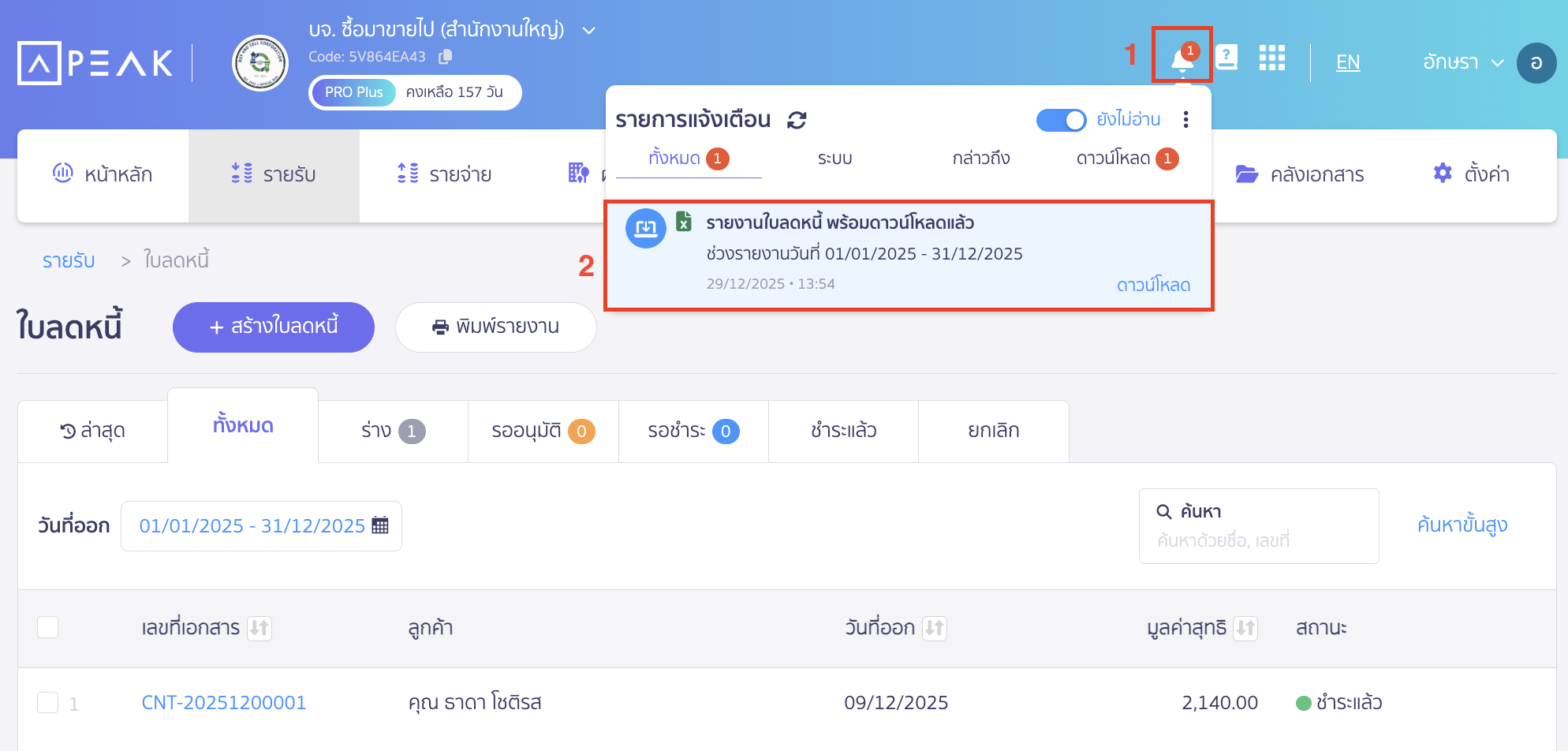
Task: Copy the company code 5V864EA43
Action: pyautogui.click(x=446, y=56)
